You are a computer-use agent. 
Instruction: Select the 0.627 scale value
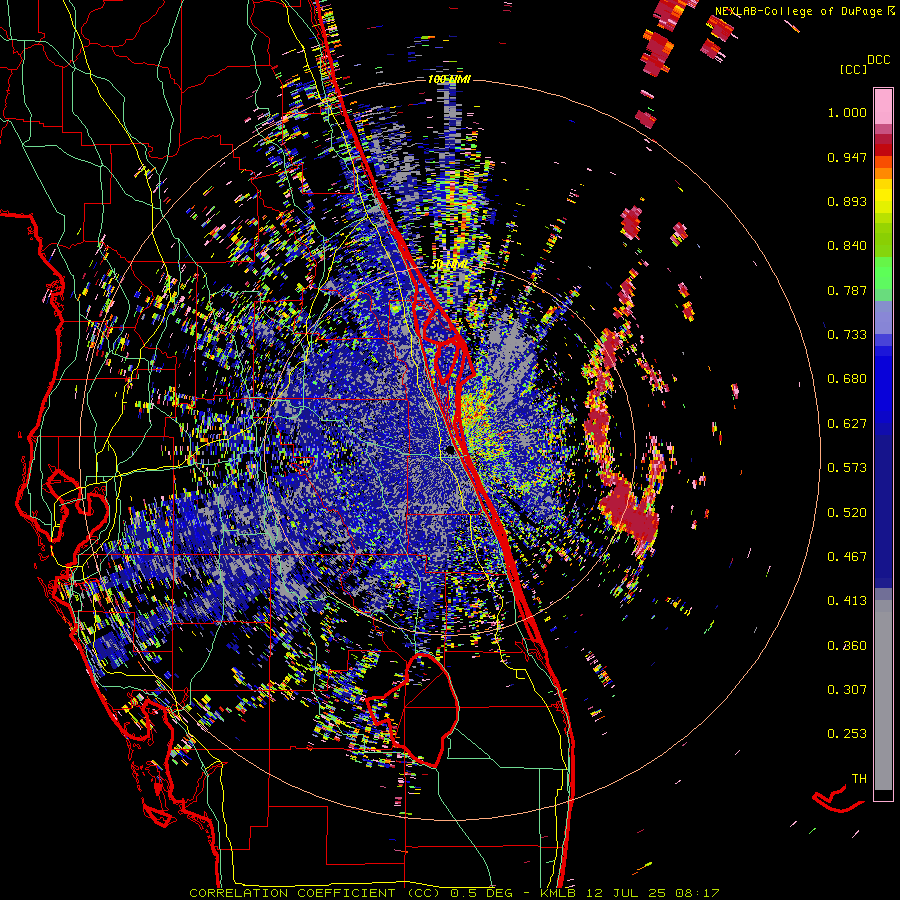pos(847,424)
